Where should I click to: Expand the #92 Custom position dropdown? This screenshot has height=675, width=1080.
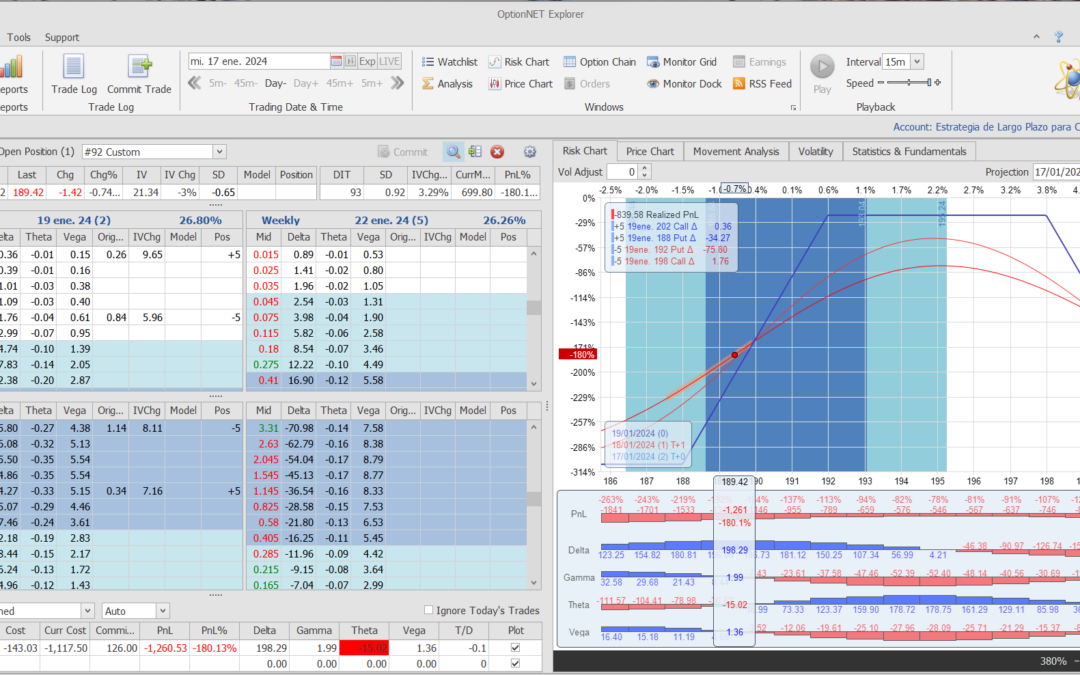[x=220, y=152]
